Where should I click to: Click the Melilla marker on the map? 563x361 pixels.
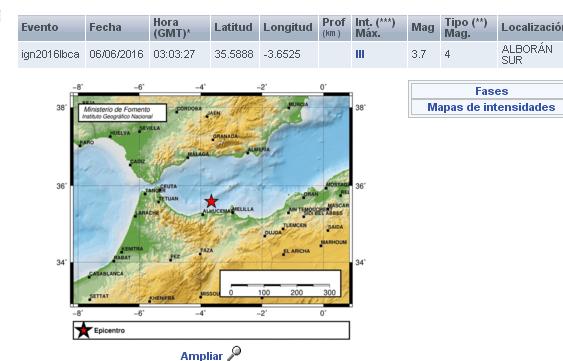point(233,212)
